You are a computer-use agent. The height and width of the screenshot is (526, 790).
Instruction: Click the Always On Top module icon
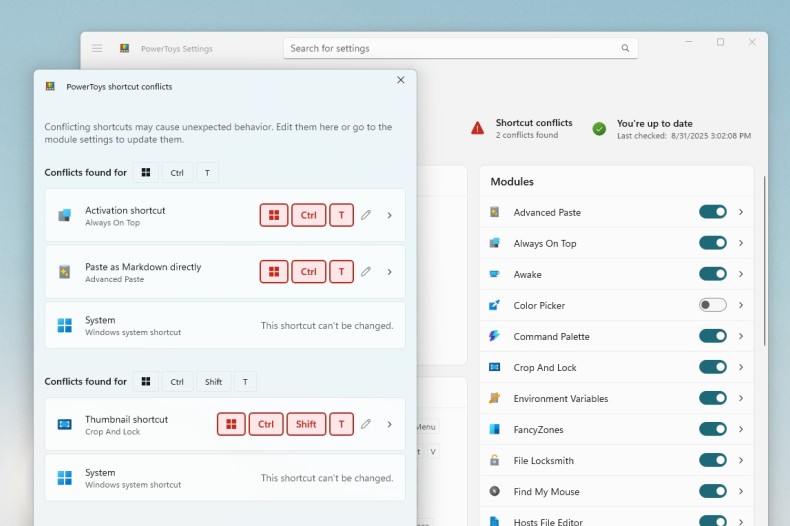click(x=495, y=243)
